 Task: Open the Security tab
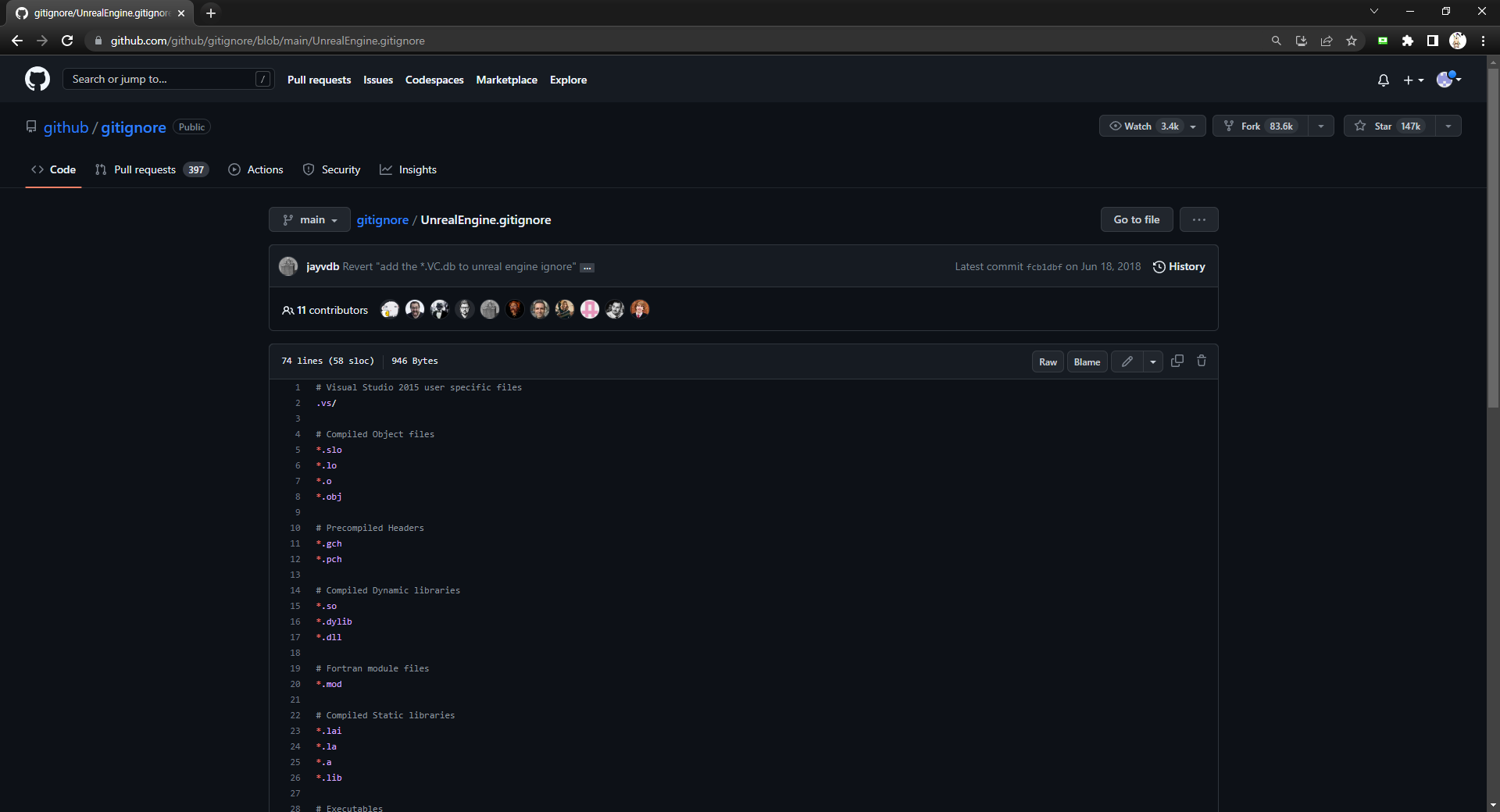(x=332, y=169)
